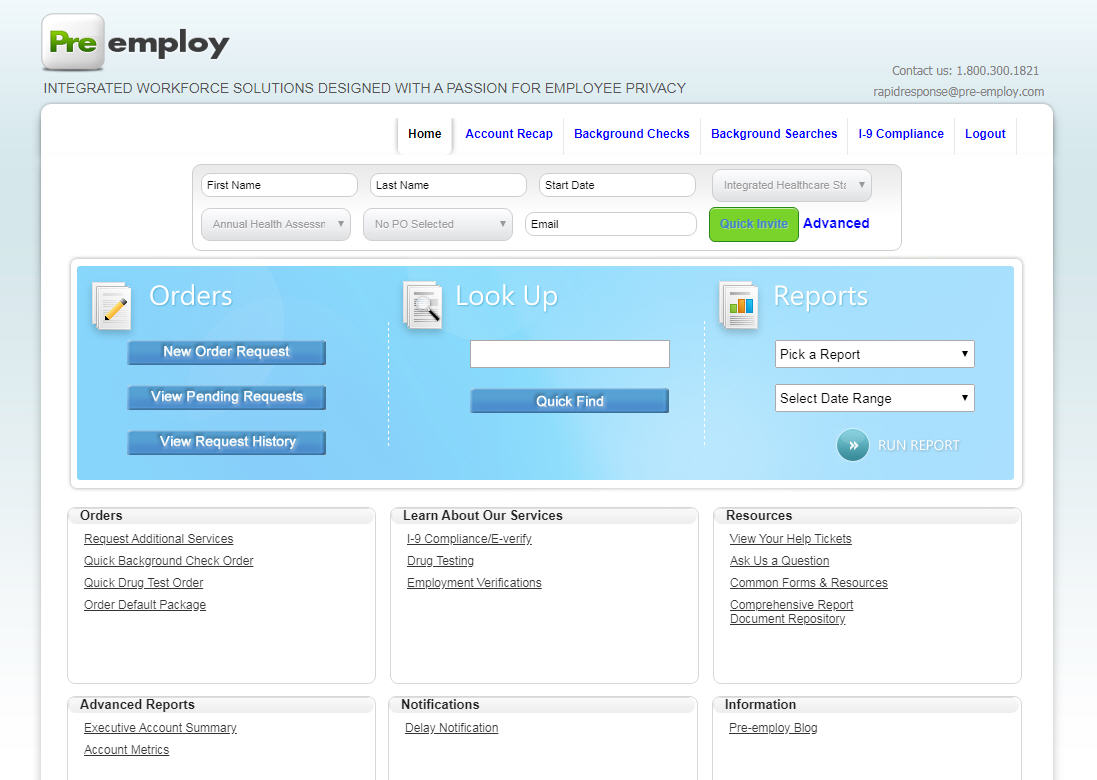Image resolution: width=1097 pixels, height=780 pixels.
Task: Click Logout in the navigation bar
Action: click(985, 133)
